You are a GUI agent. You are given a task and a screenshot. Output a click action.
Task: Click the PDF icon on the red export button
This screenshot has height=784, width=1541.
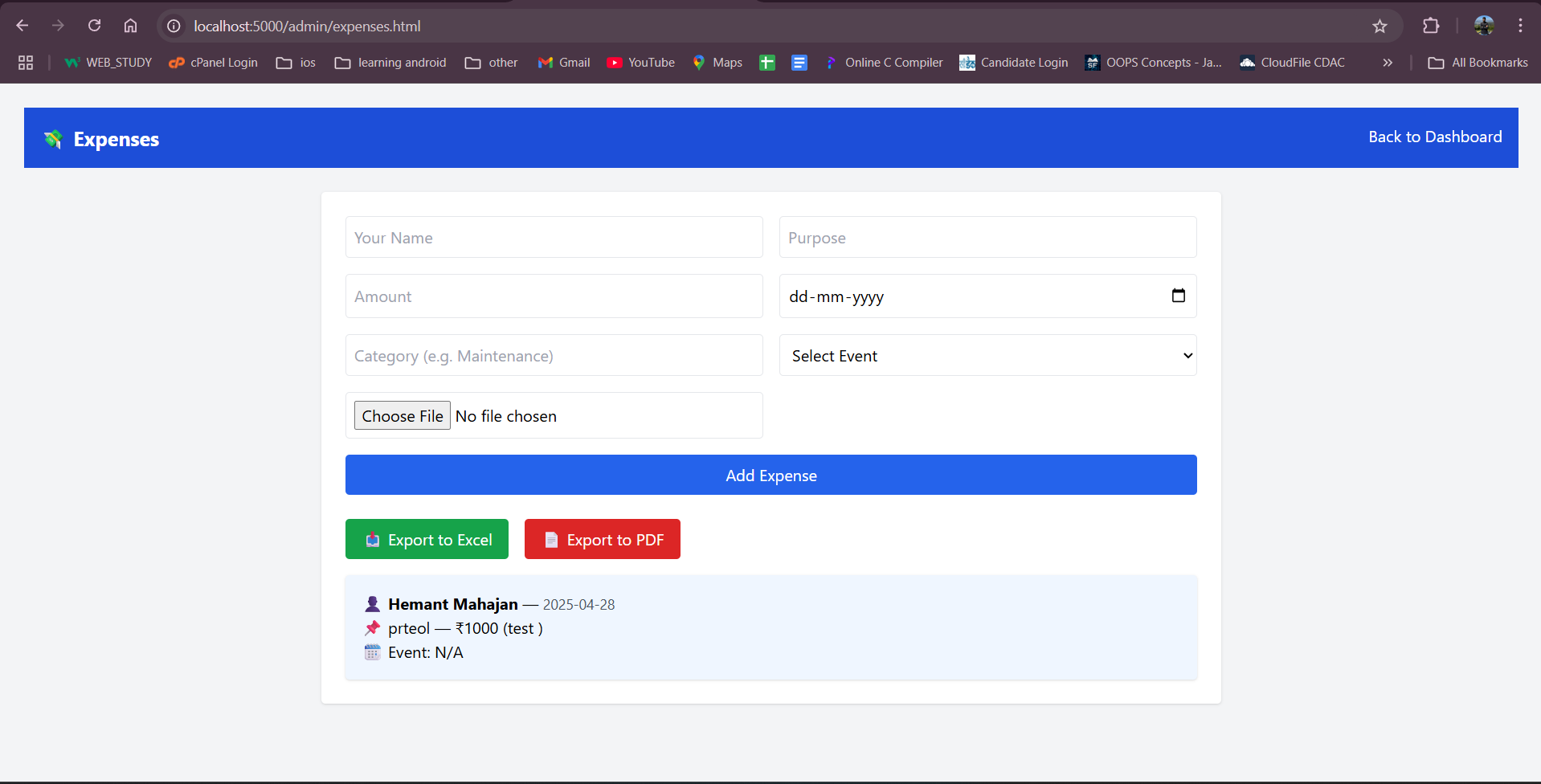pos(550,539)
